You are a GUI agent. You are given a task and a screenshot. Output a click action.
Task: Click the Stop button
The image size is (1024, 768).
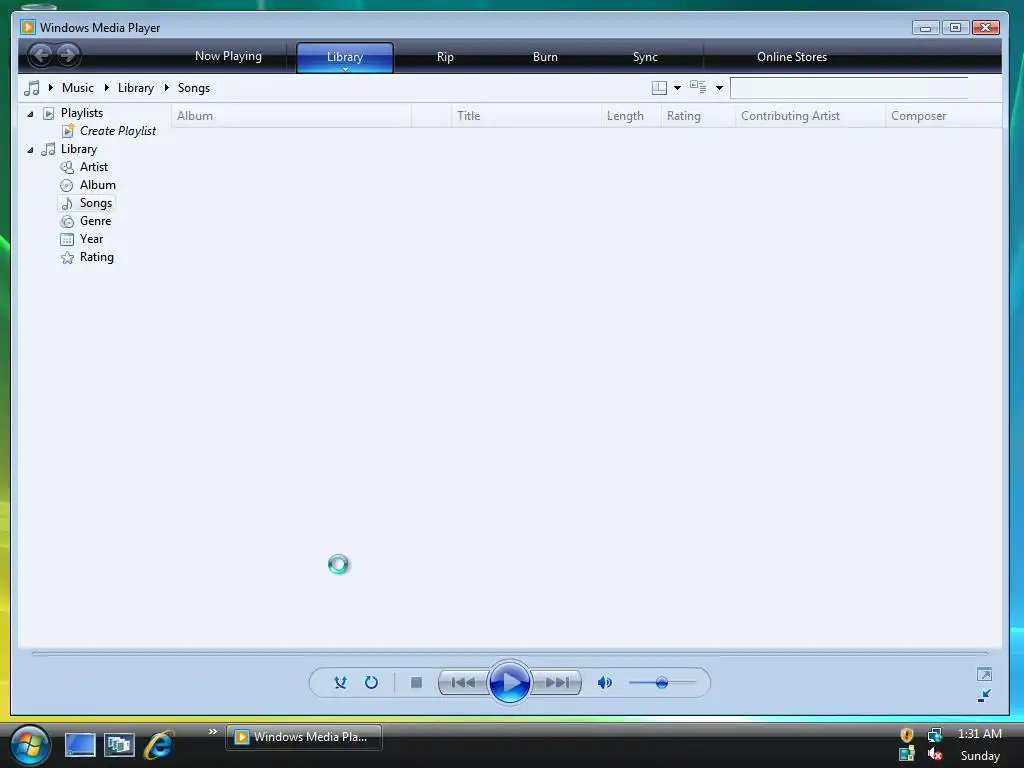point(416,682)
